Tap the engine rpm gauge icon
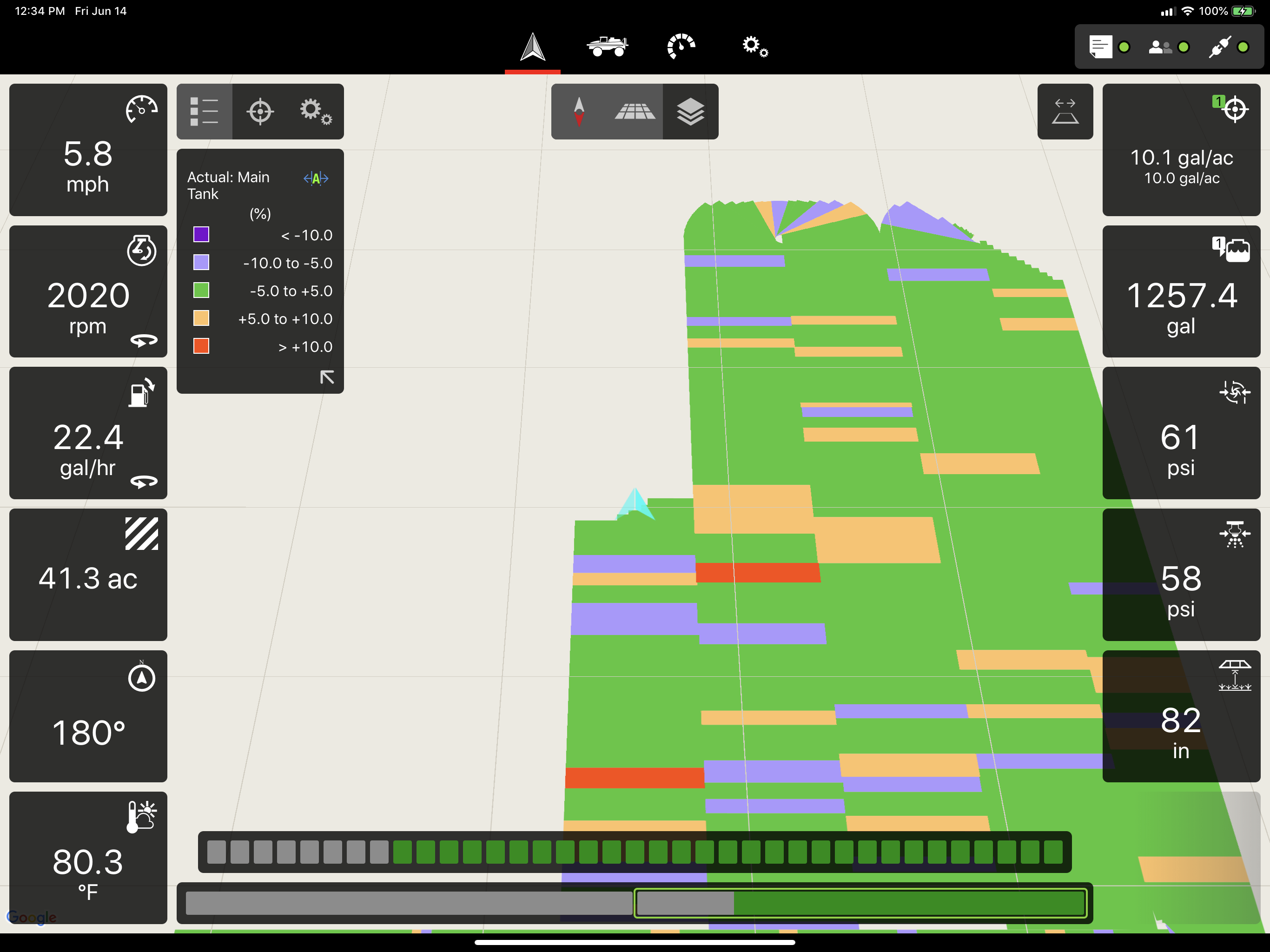 pos(142,251)
